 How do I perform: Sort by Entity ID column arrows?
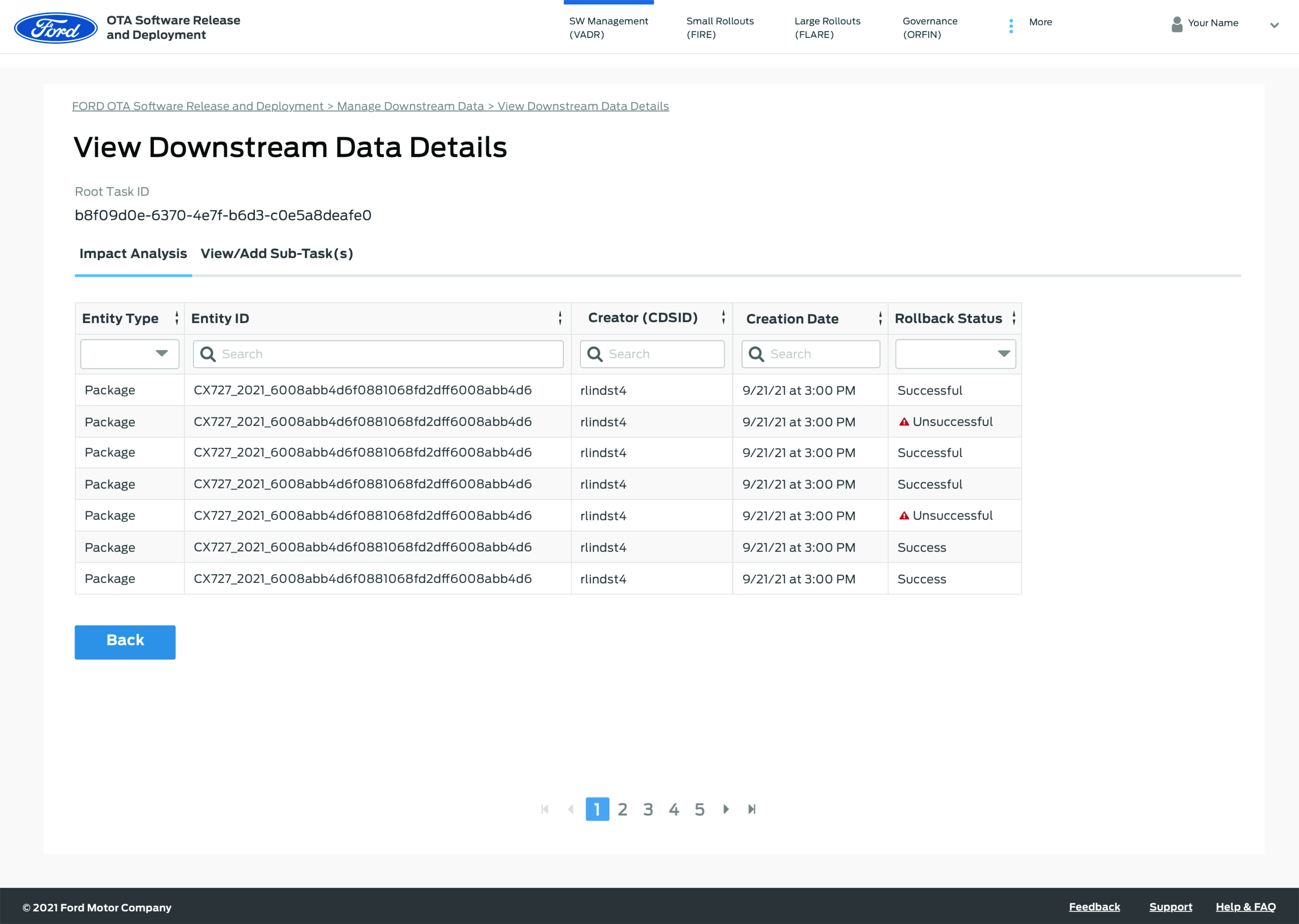pyautogui.click(x=560, y=318)
